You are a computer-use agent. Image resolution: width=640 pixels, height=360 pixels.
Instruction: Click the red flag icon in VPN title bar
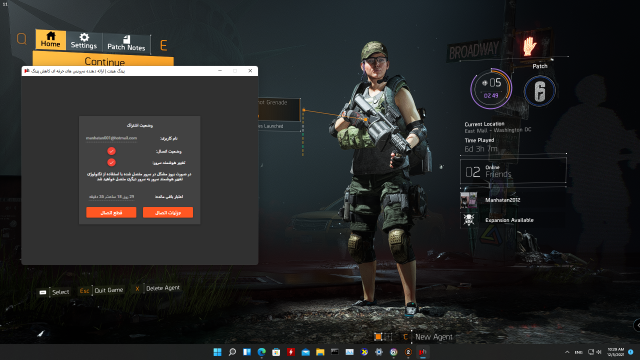27,71
